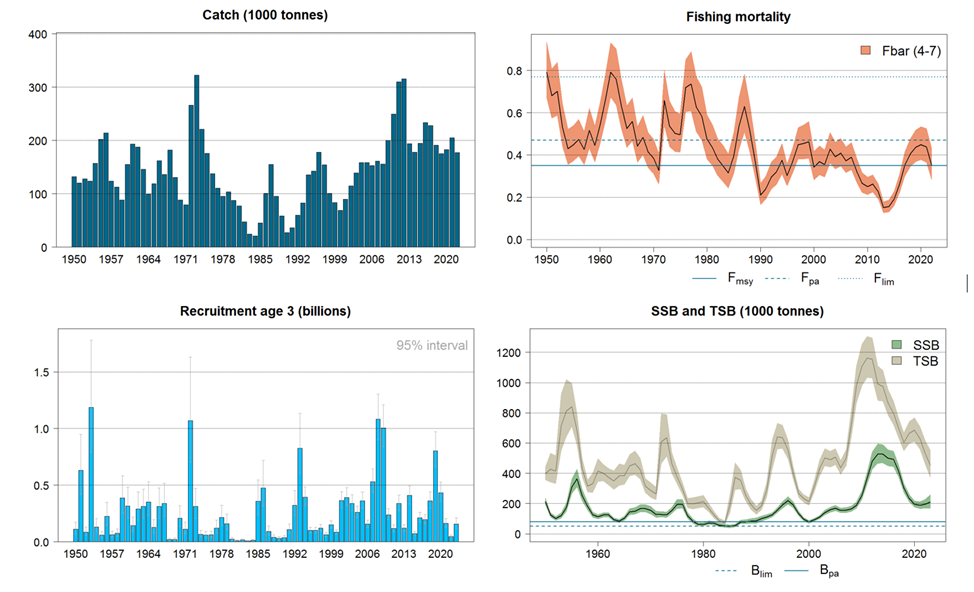The width and height of the screenshot is (974, 592).
Task: Click the 'Fbar (4-7)' legend label
Action: [911, 51]
